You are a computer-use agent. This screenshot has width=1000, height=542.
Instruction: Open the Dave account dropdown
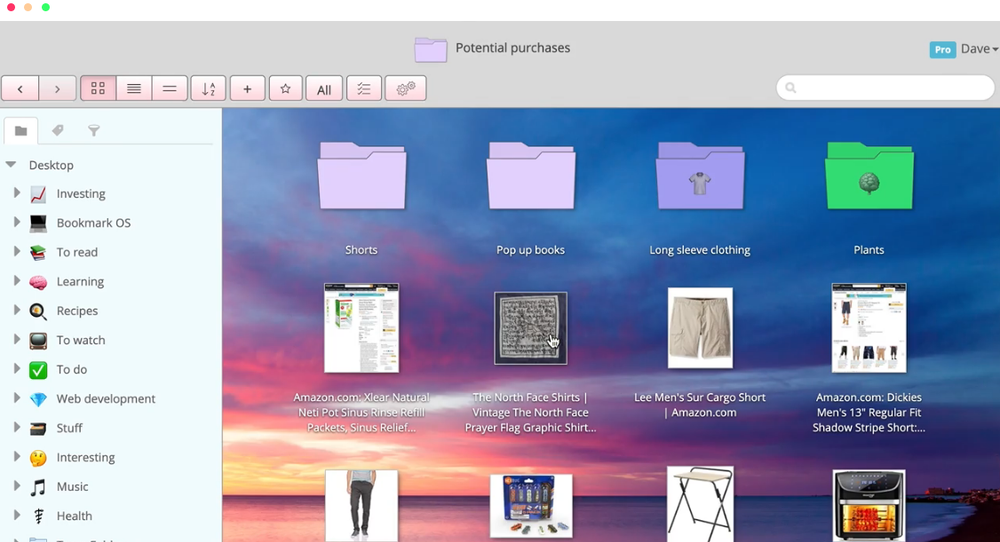point(979,49)
